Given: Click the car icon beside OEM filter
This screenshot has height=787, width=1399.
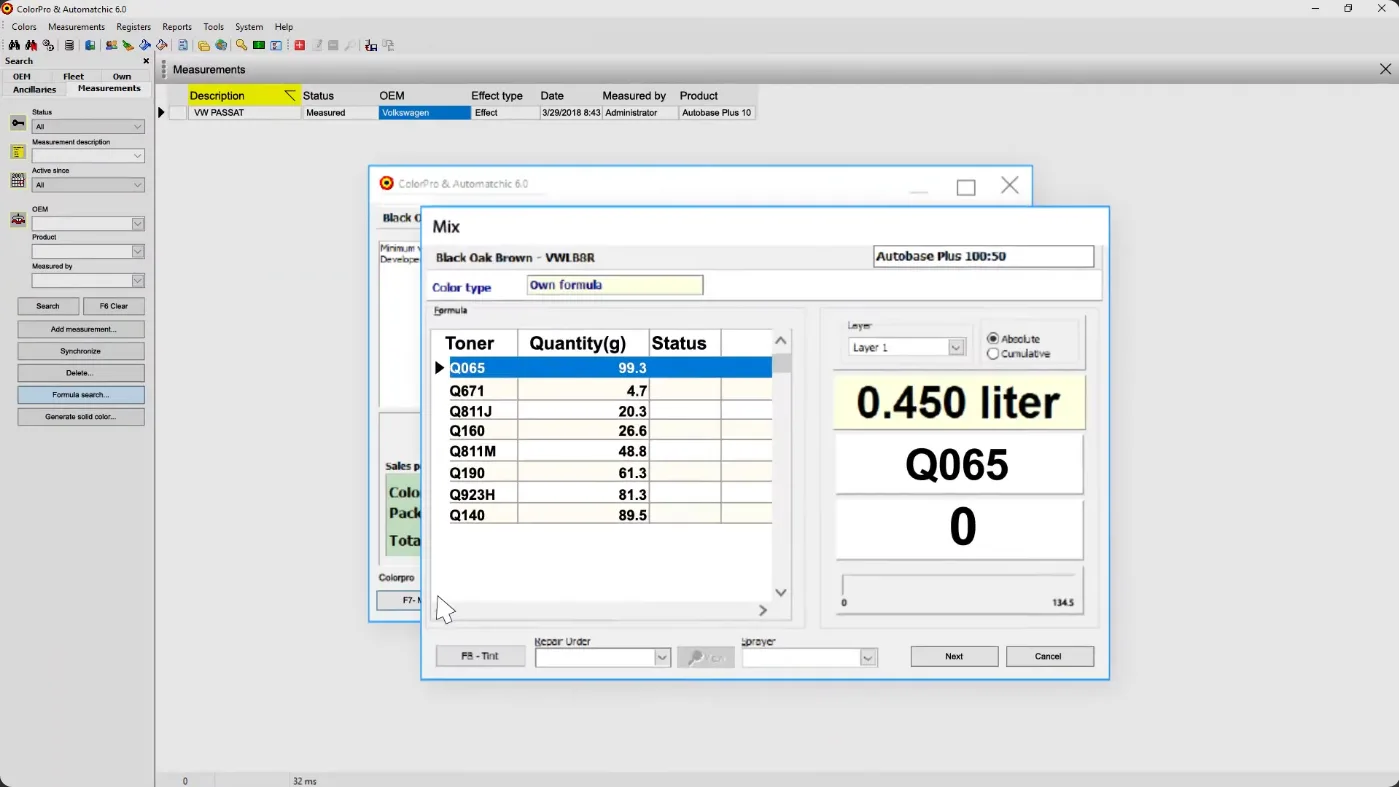Looking at the screenshot, I should coord(18,220).
